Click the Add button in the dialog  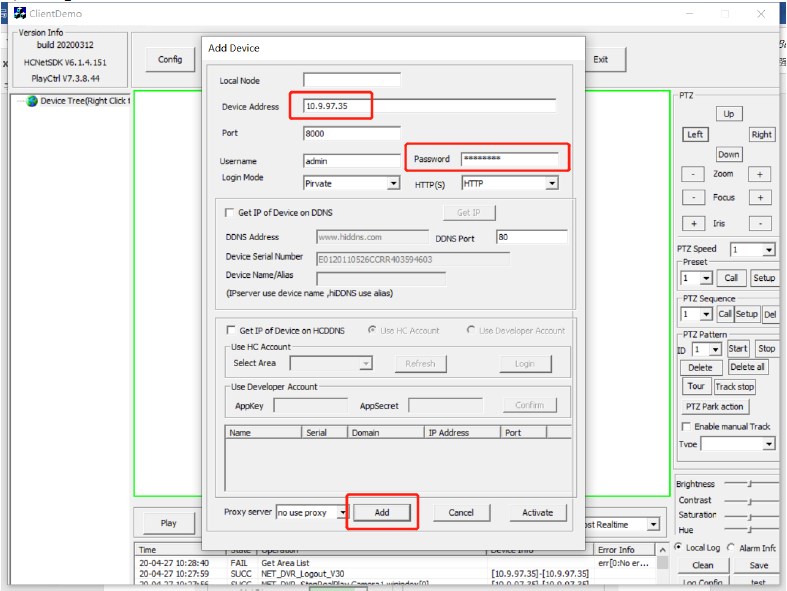[381, 512]
